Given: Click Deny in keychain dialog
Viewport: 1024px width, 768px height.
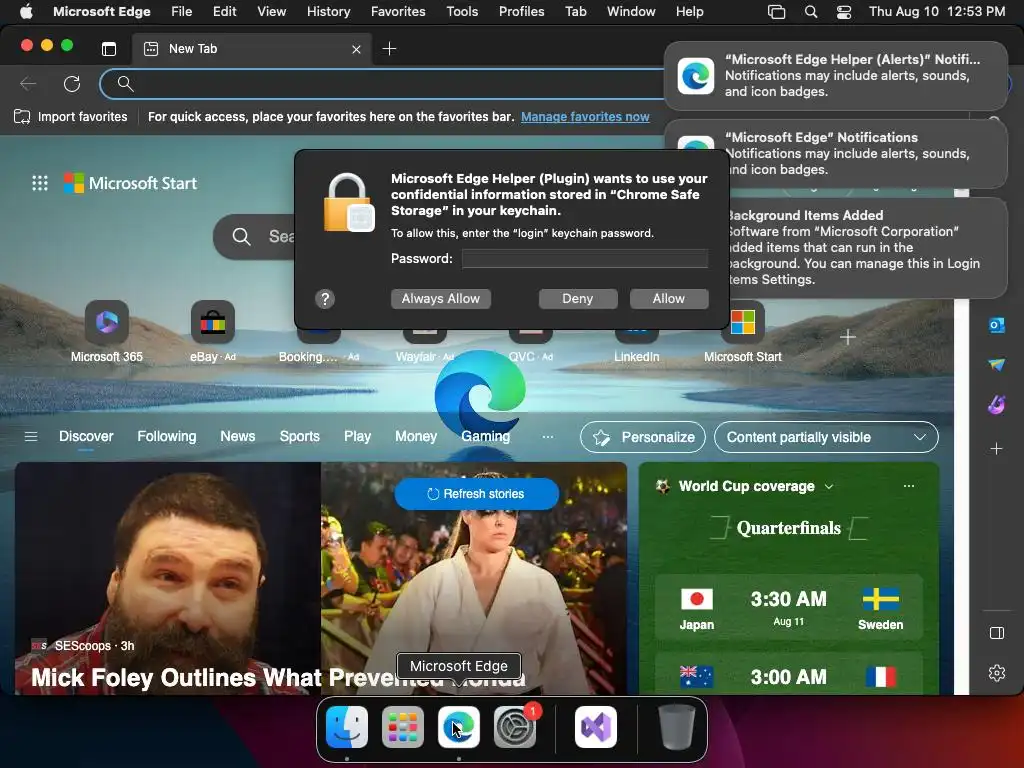Looking at the screenshot, I should point(578,298).
